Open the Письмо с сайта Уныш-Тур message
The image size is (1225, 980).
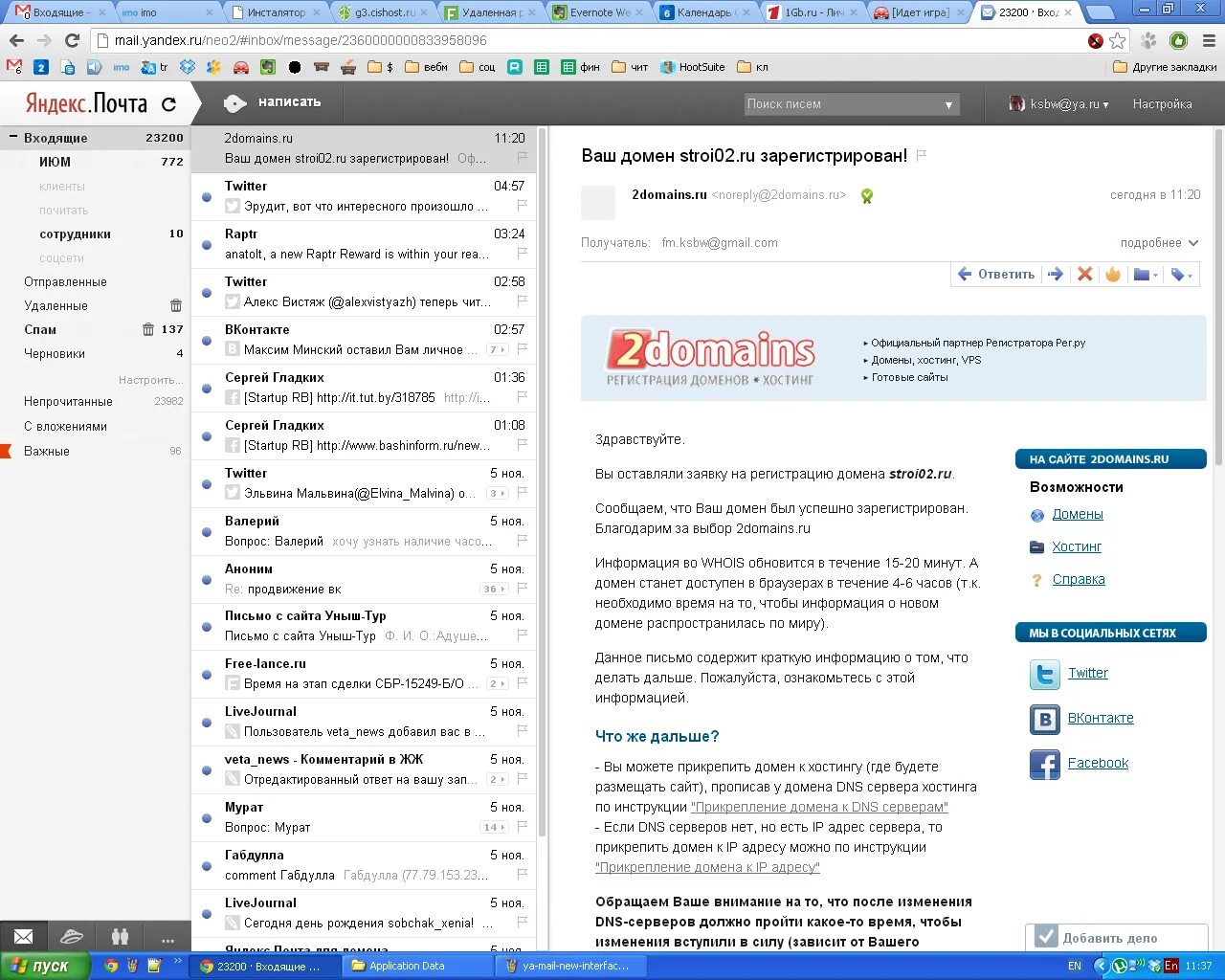(x=364, y=626)
